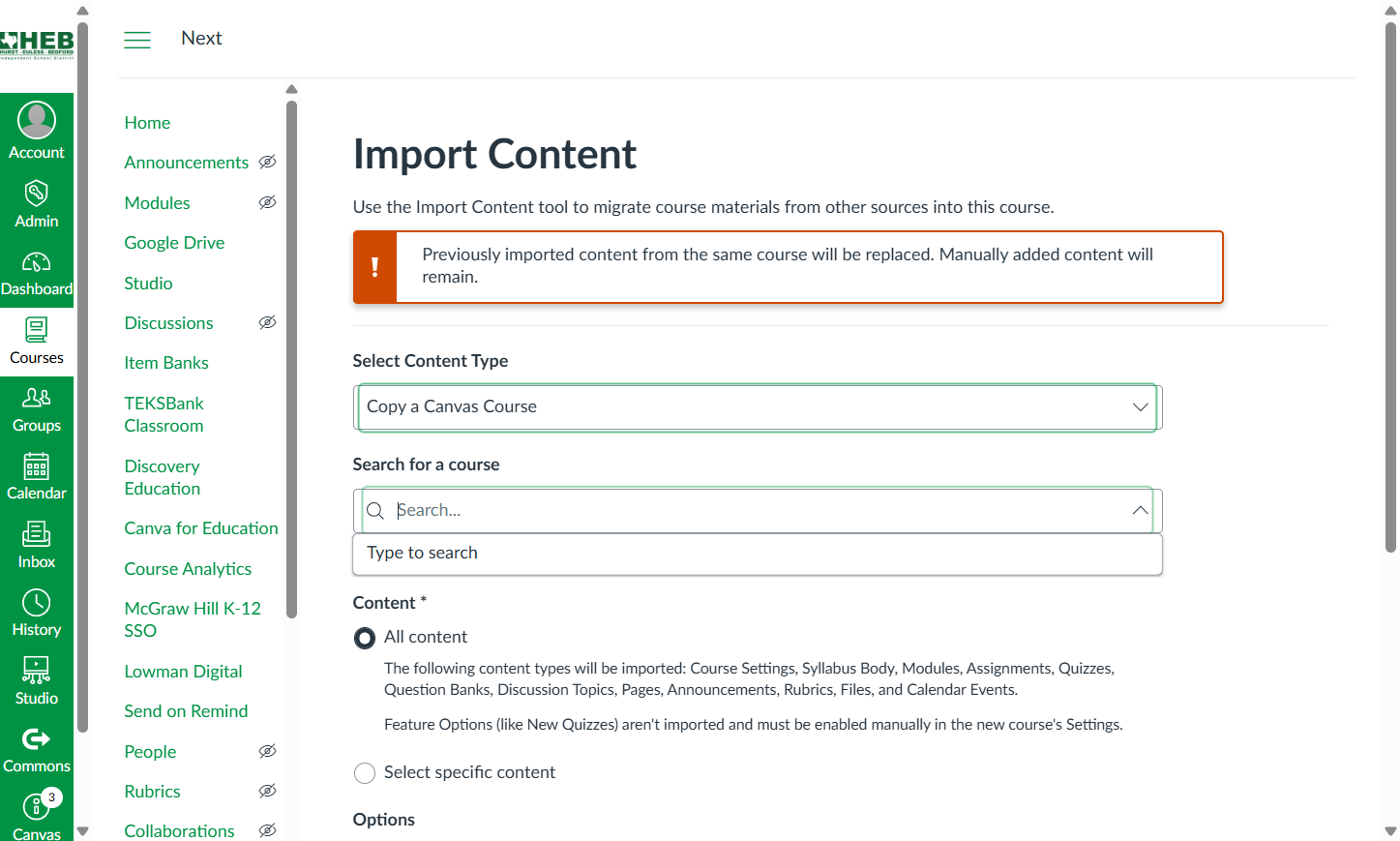Click the Type to search option
Viewport: 1400px width, 841px height.
pos(758,554)
